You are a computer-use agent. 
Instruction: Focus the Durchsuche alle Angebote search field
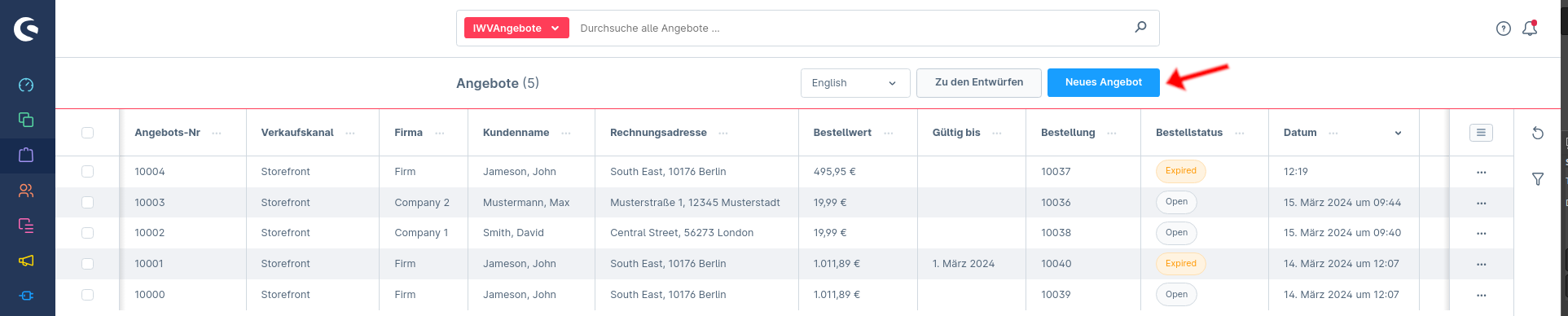(x=851, y=29)
